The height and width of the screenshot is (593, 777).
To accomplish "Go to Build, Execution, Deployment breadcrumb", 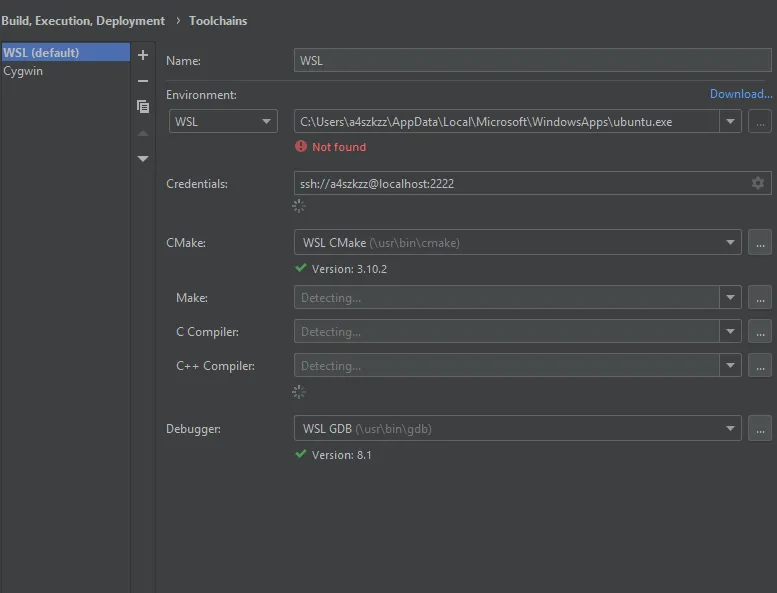I will point(83,20).
